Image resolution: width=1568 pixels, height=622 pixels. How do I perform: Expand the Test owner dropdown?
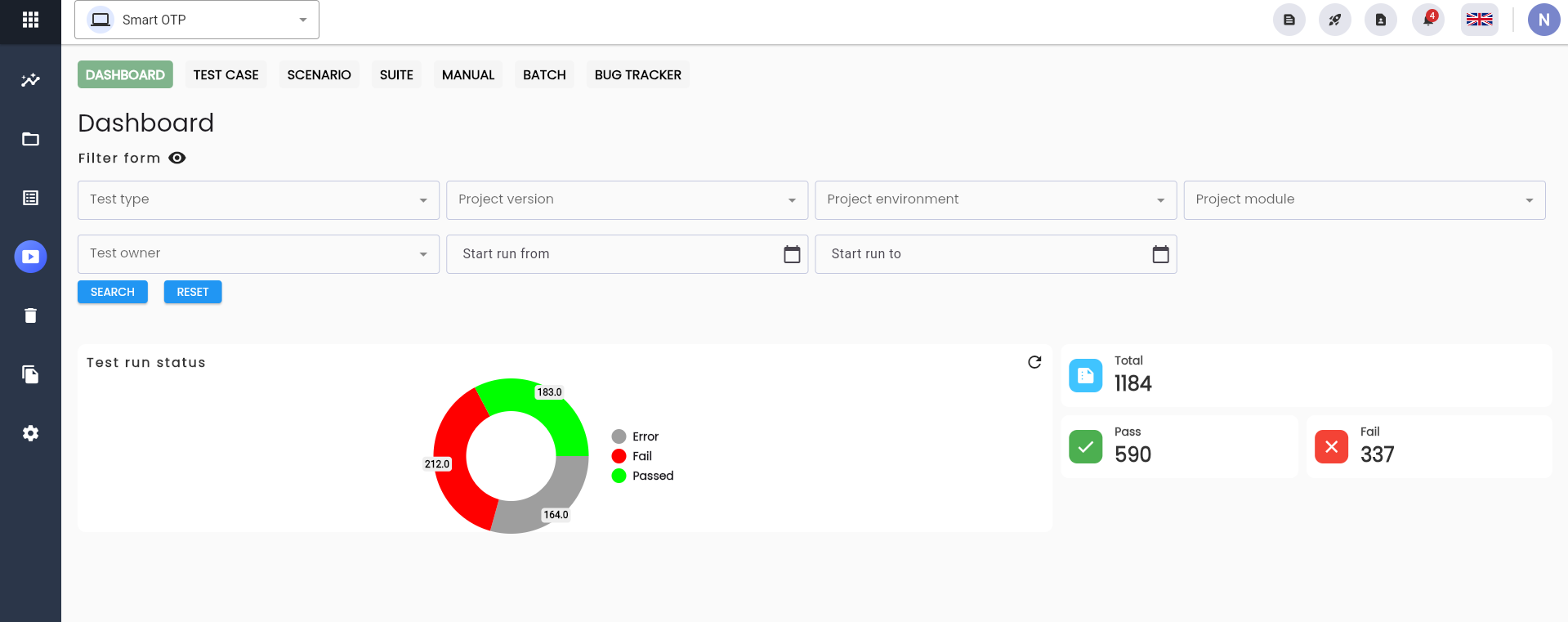click(x=258, y=254)
